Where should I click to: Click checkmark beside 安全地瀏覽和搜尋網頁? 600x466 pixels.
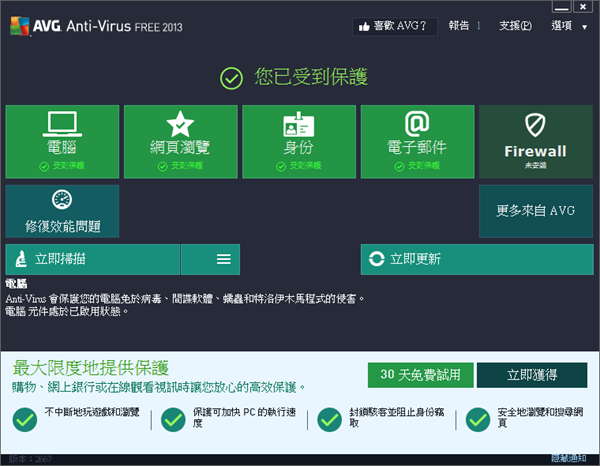[x=478, y=420]
